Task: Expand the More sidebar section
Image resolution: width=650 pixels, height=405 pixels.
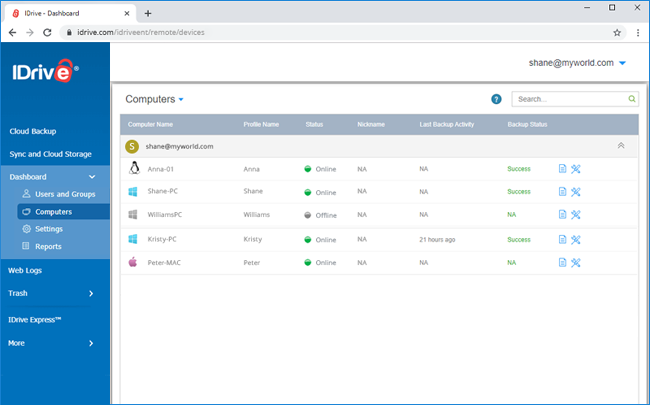Action: pyautogui.click(x=91, y=343)
